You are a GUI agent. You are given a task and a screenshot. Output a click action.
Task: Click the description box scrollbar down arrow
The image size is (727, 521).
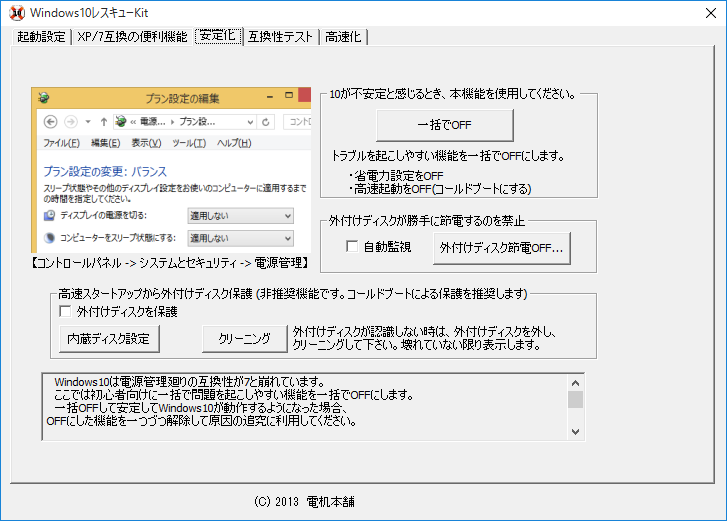(x=575, y=431)
